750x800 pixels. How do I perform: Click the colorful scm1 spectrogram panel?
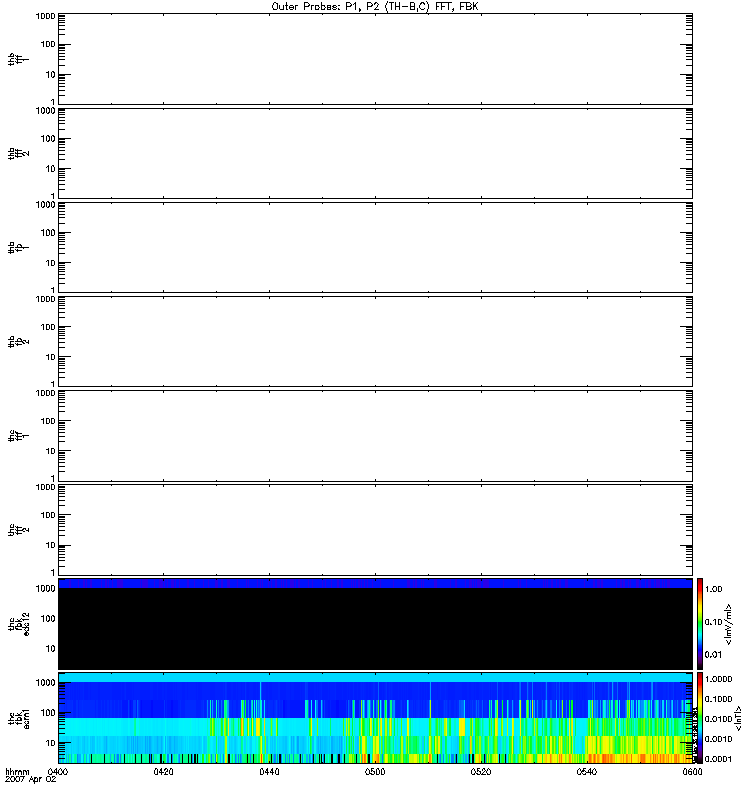(x=375, y=718)
